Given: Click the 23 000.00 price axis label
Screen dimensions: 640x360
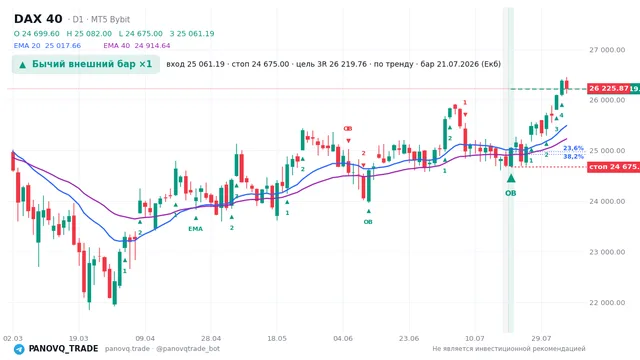Looking at the screenshot, I should pyautogui.click(x=607, y=252).
